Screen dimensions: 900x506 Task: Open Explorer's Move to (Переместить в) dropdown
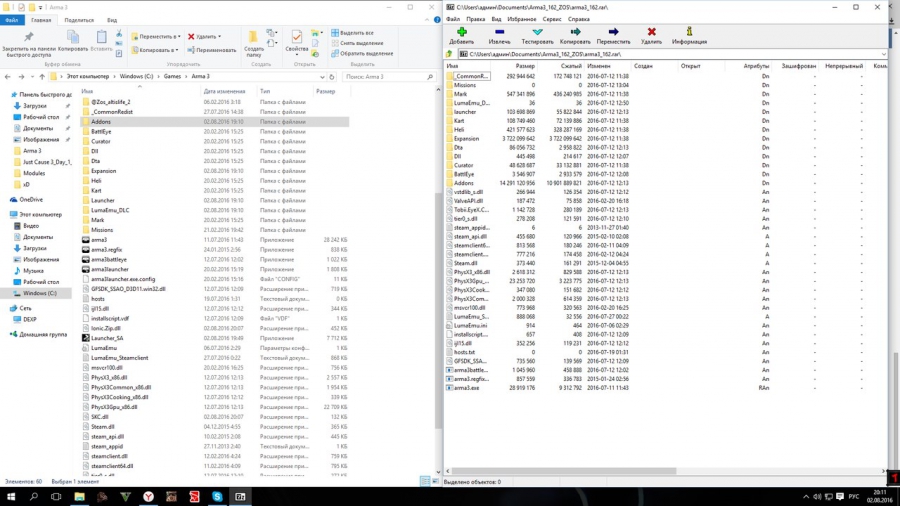click(x=156, y=36)
